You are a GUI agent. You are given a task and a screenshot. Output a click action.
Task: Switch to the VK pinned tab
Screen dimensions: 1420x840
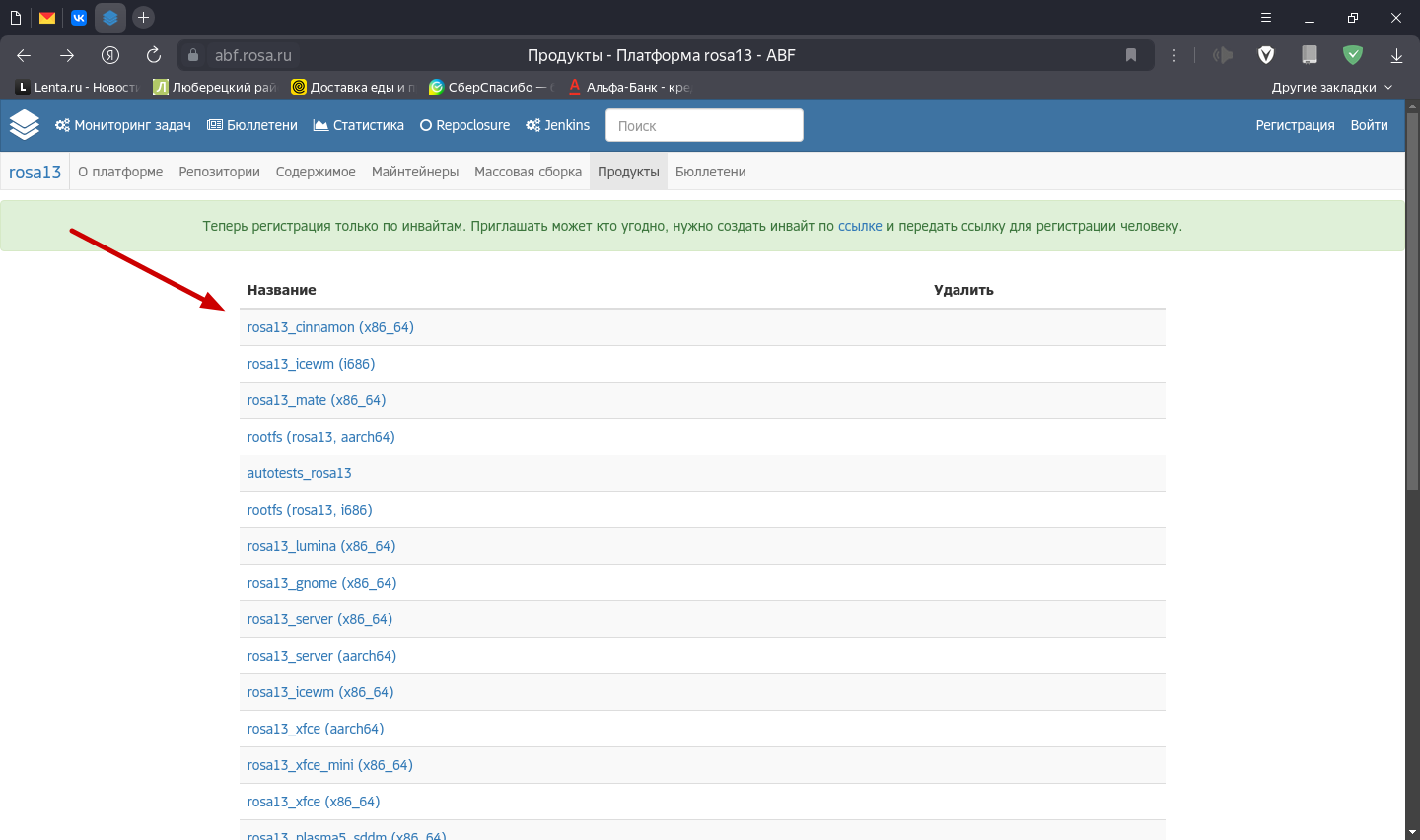(79, 17)
